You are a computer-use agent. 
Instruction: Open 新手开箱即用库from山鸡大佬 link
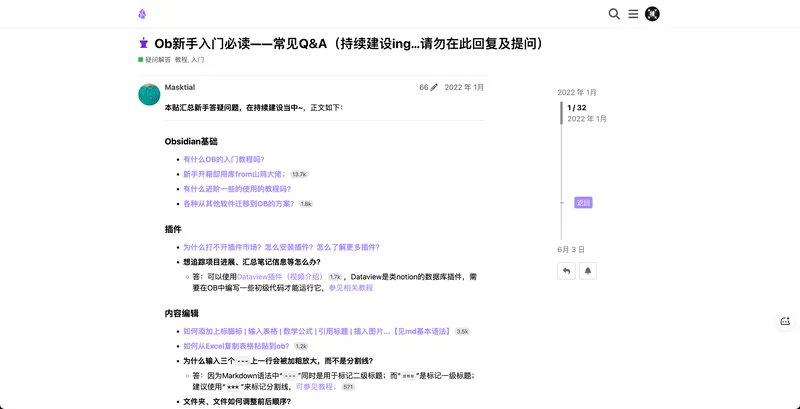coord(234,174)
